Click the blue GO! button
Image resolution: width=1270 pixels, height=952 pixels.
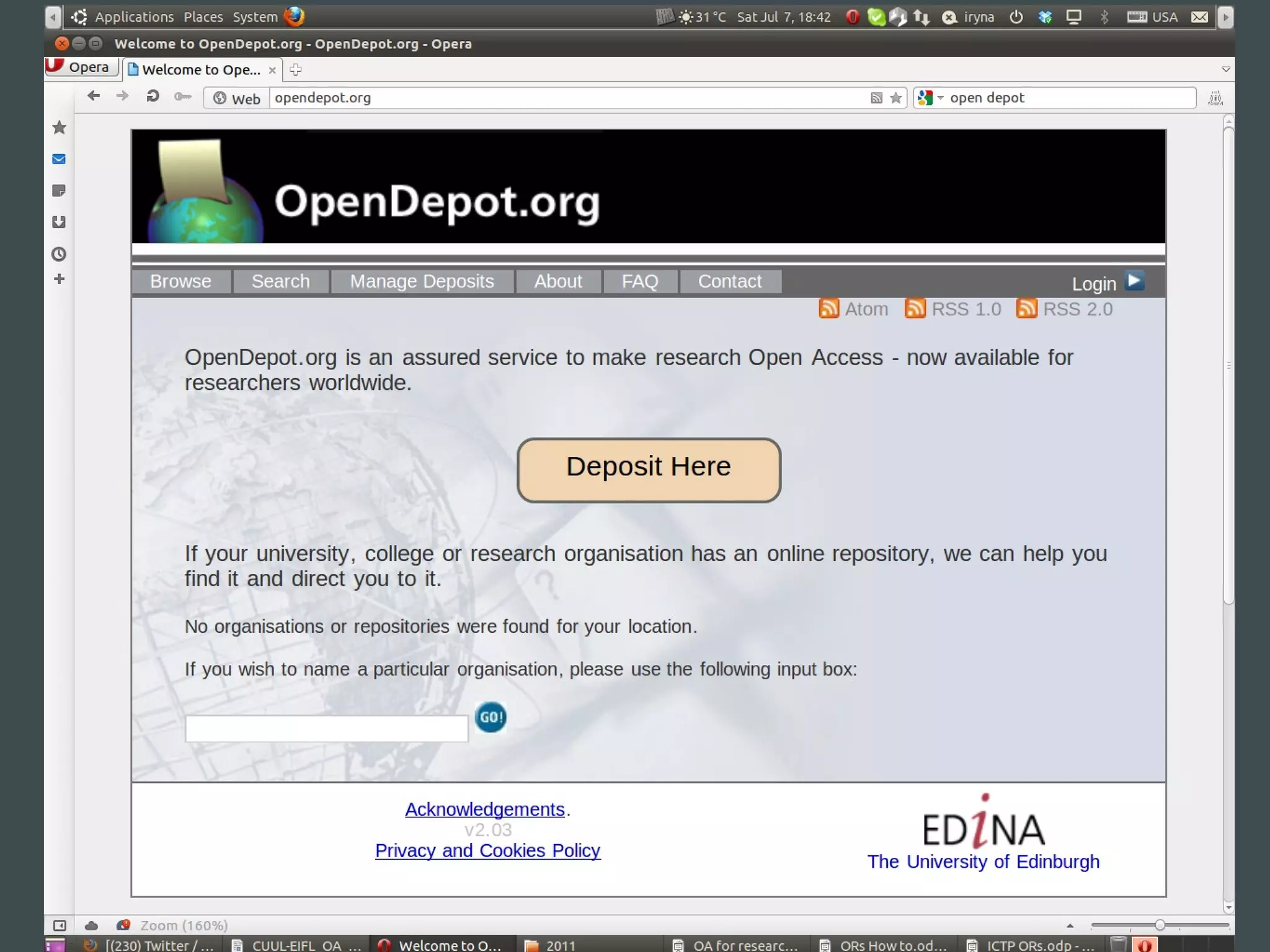[x=490, y=717]
